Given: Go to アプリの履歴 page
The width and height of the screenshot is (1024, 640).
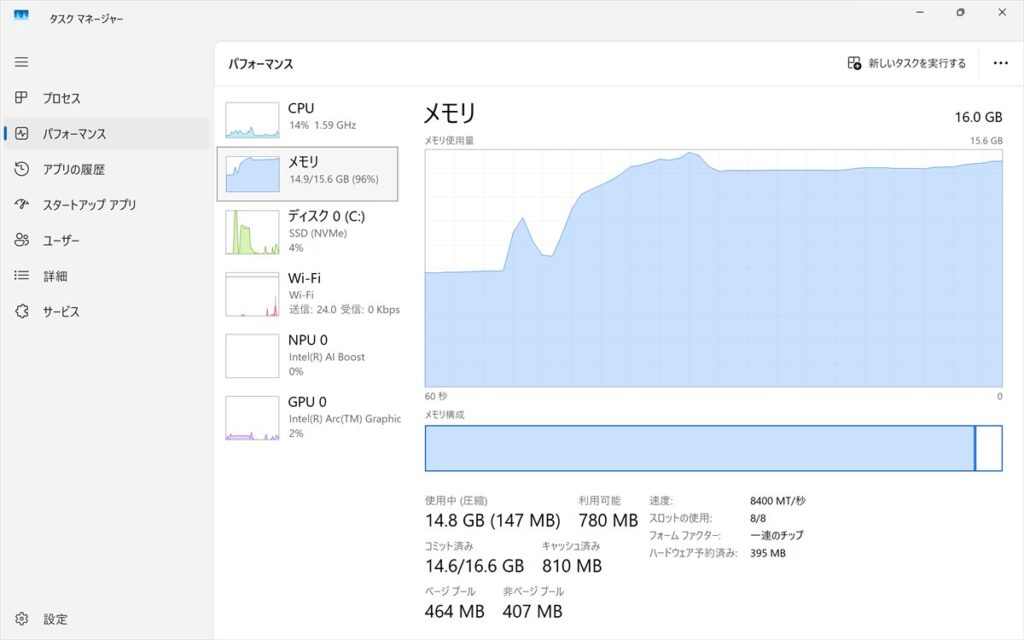Looking at the screenshot, I should (x=106, y=169).
